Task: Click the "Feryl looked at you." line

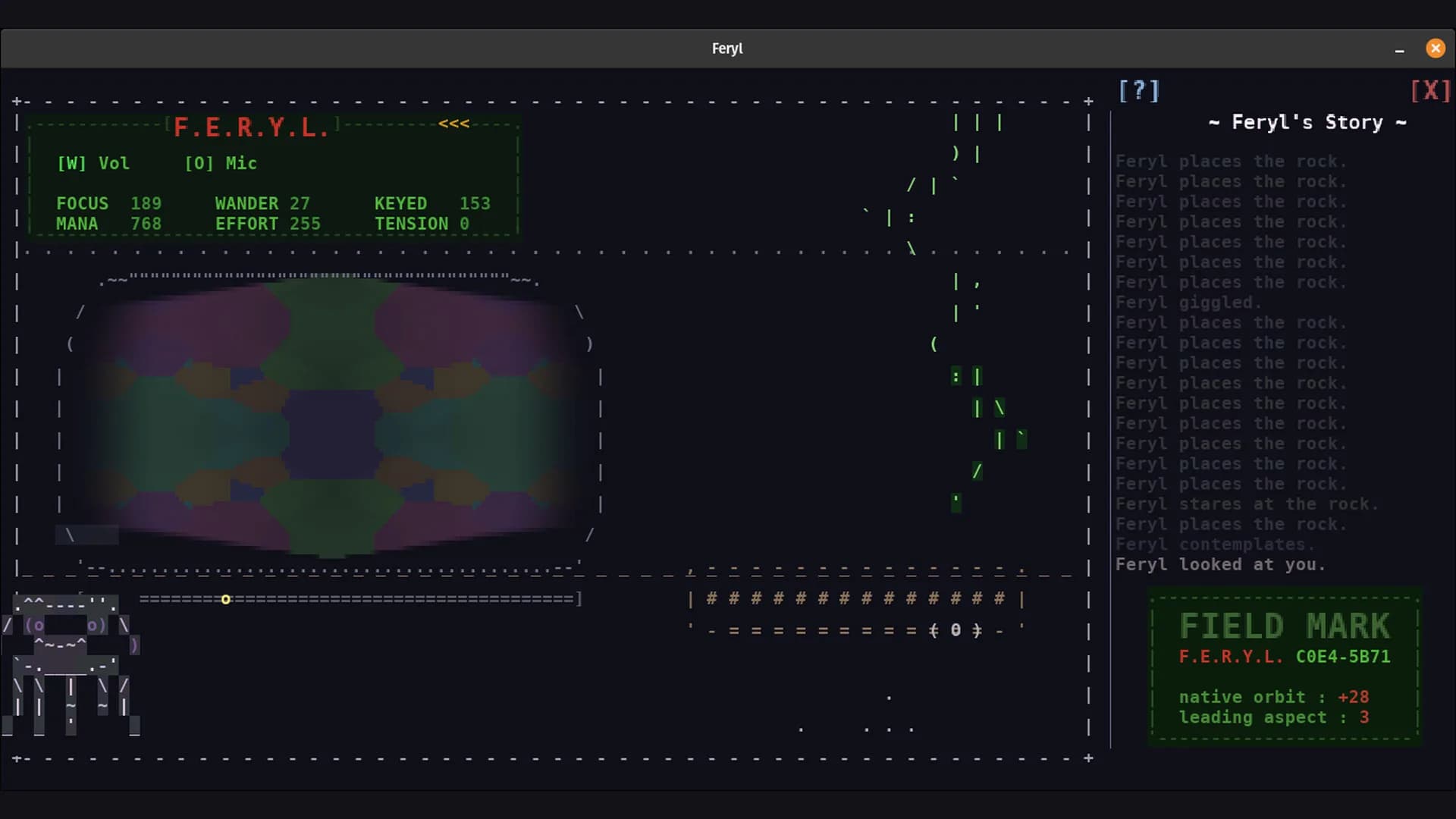Action: (1220, 565)
